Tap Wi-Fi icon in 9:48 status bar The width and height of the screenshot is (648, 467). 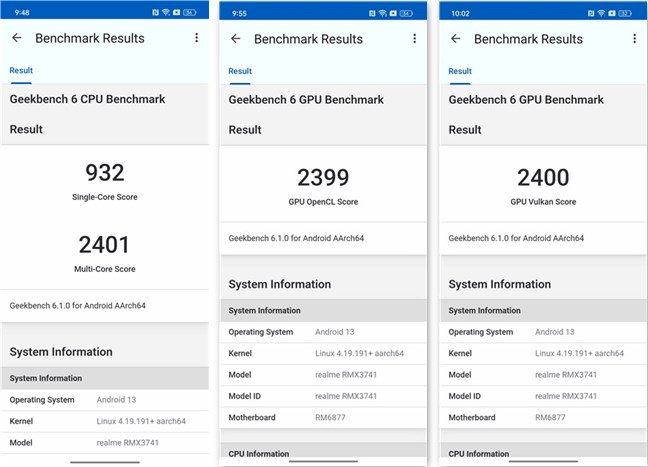tap(166, 12)
